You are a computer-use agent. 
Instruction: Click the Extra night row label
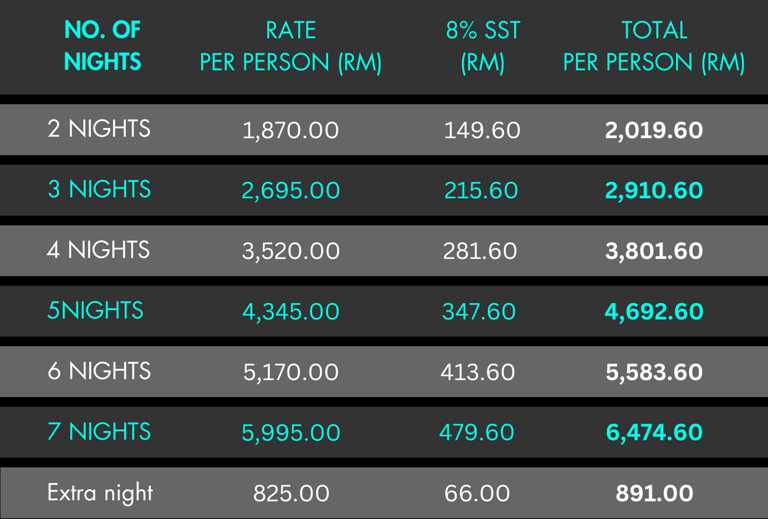point(100,492)
